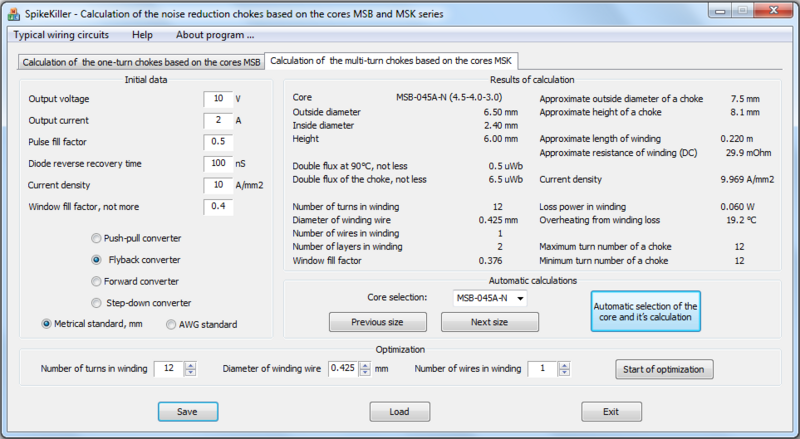800x439 pixels.
Task: Edit the Window fill factor field
Action: point(218,207)
